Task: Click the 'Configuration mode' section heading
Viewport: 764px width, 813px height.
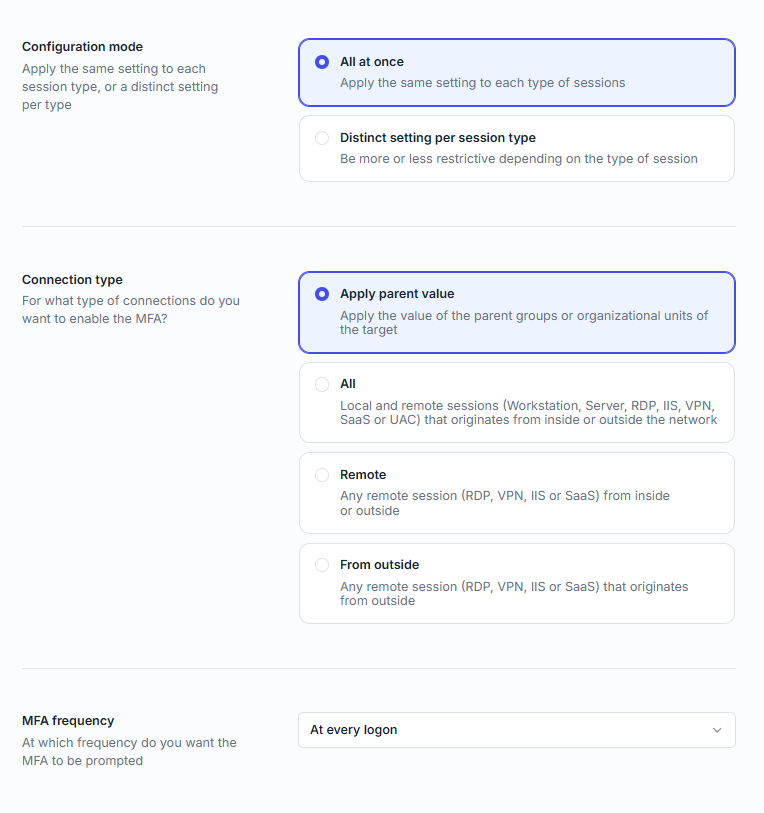Action: click(x=82, y=47)
